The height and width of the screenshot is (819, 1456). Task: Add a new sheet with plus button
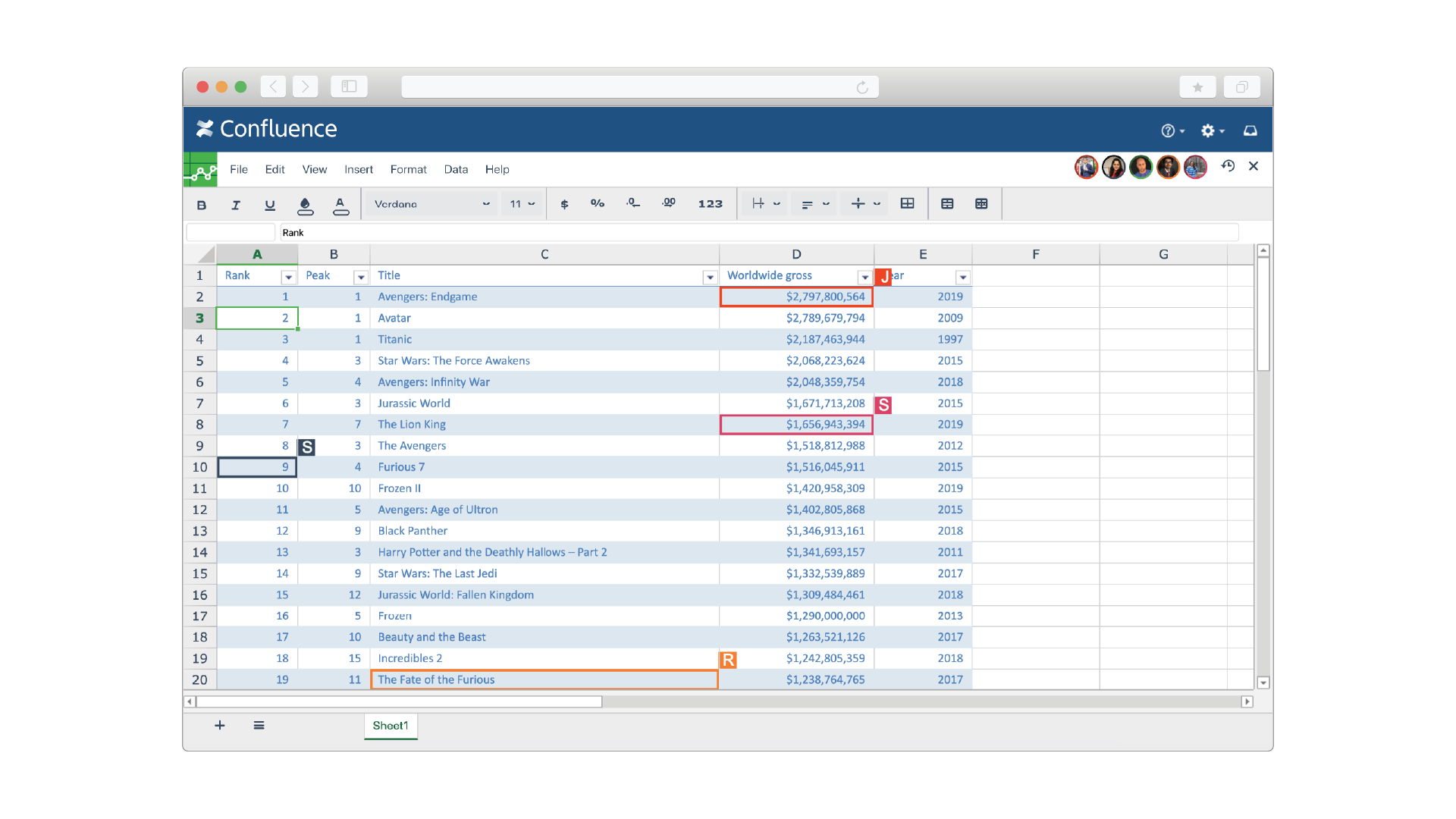pyautogui.click(x=219, y=726)
